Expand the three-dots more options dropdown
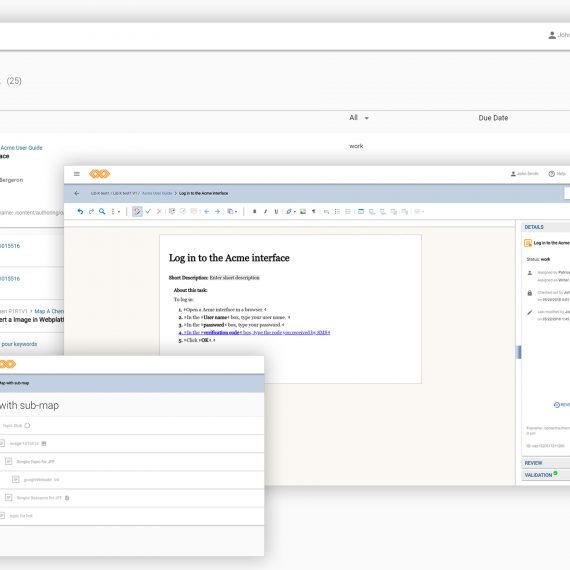The image size is (570, 570). point(115,212)
